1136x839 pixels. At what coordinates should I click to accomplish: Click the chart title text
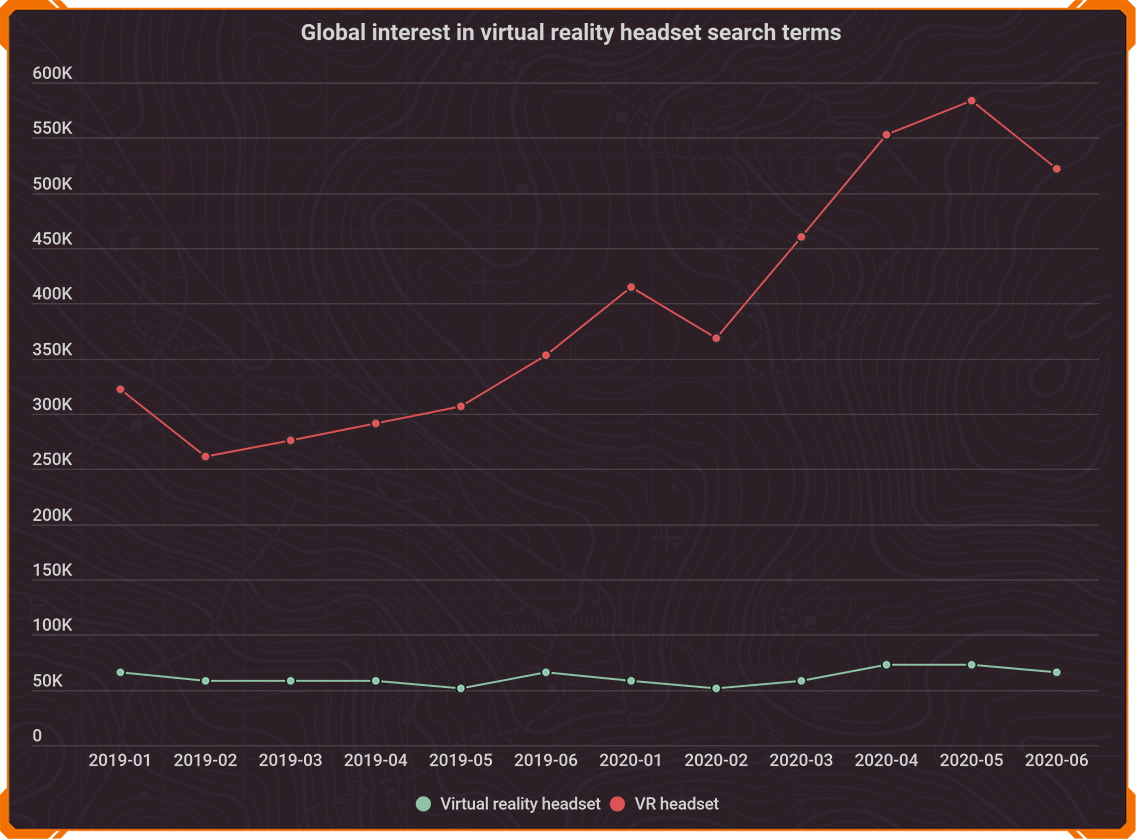coord(571,33)
